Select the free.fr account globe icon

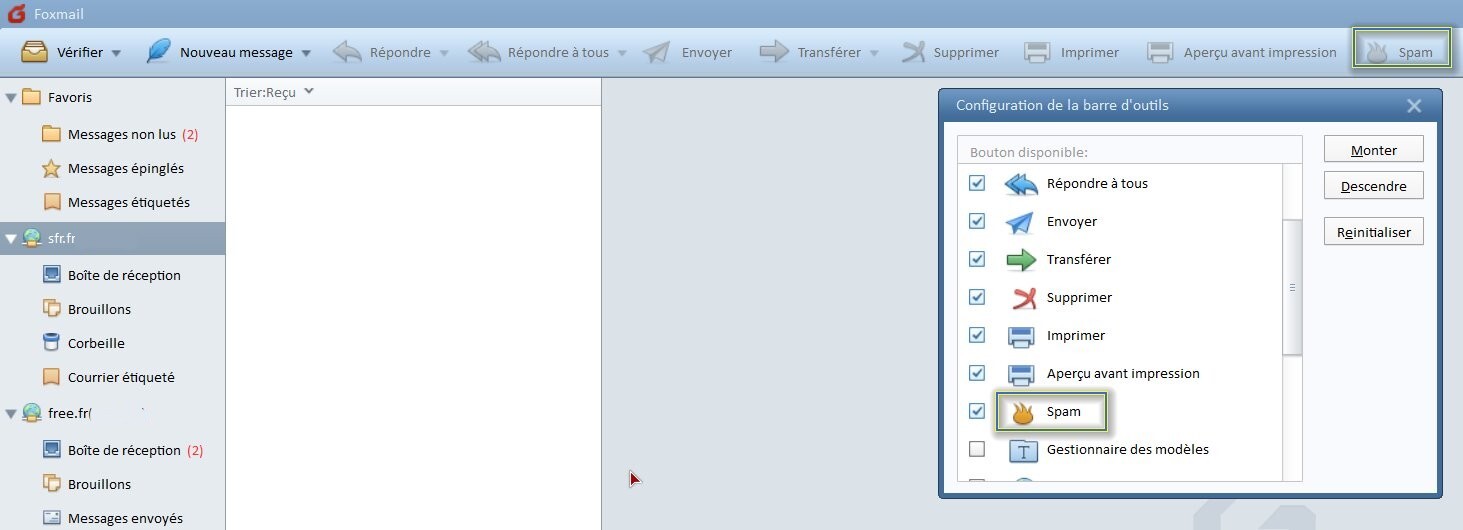tap(31, 412)
